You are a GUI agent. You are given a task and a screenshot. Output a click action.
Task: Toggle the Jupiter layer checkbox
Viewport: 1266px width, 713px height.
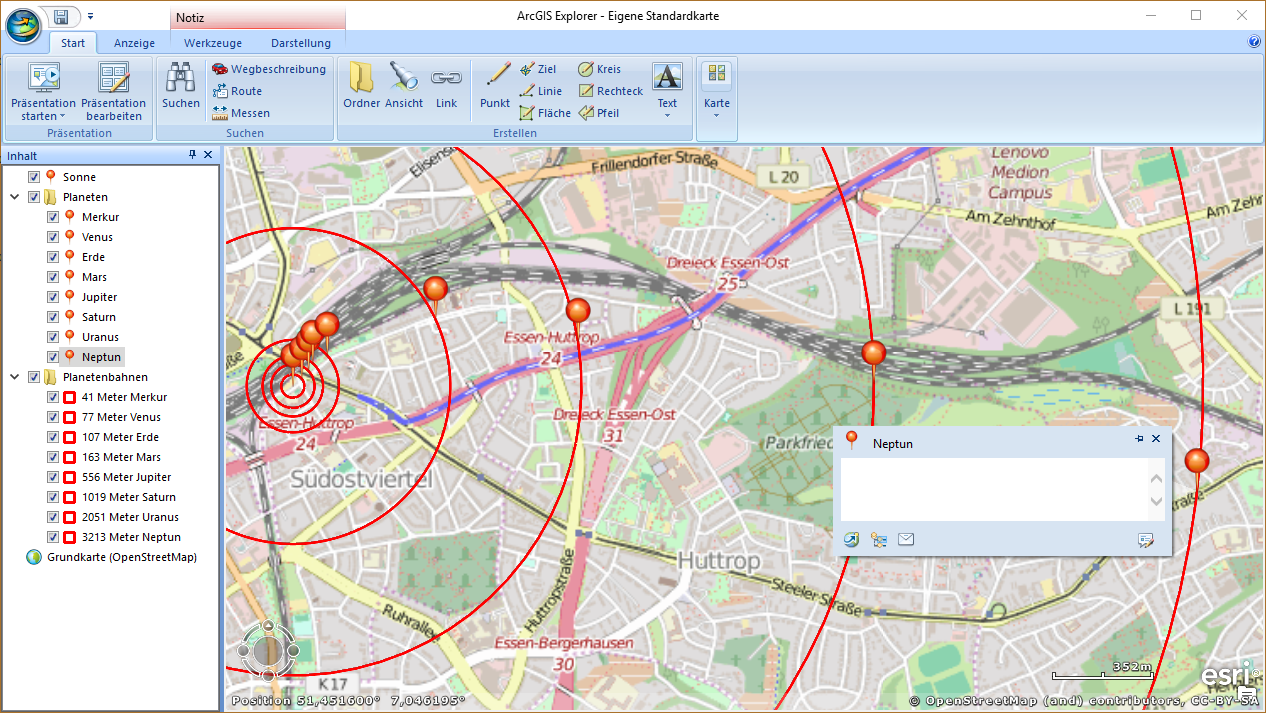[x=54, y=297]
